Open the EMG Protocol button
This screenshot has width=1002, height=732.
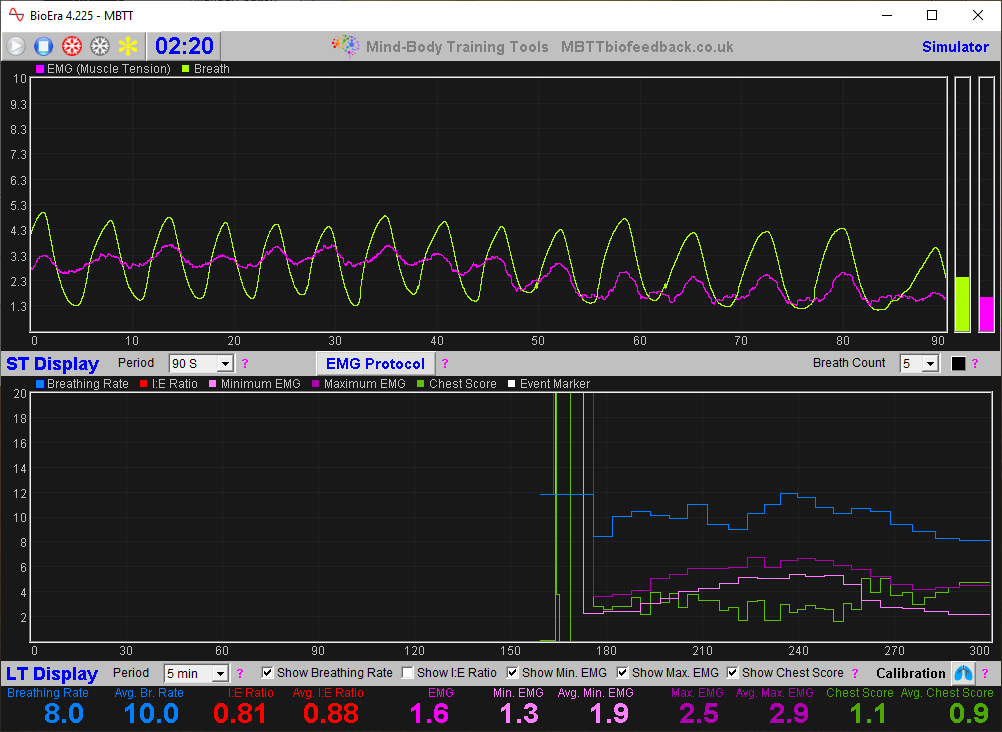(x=375, y=363)
